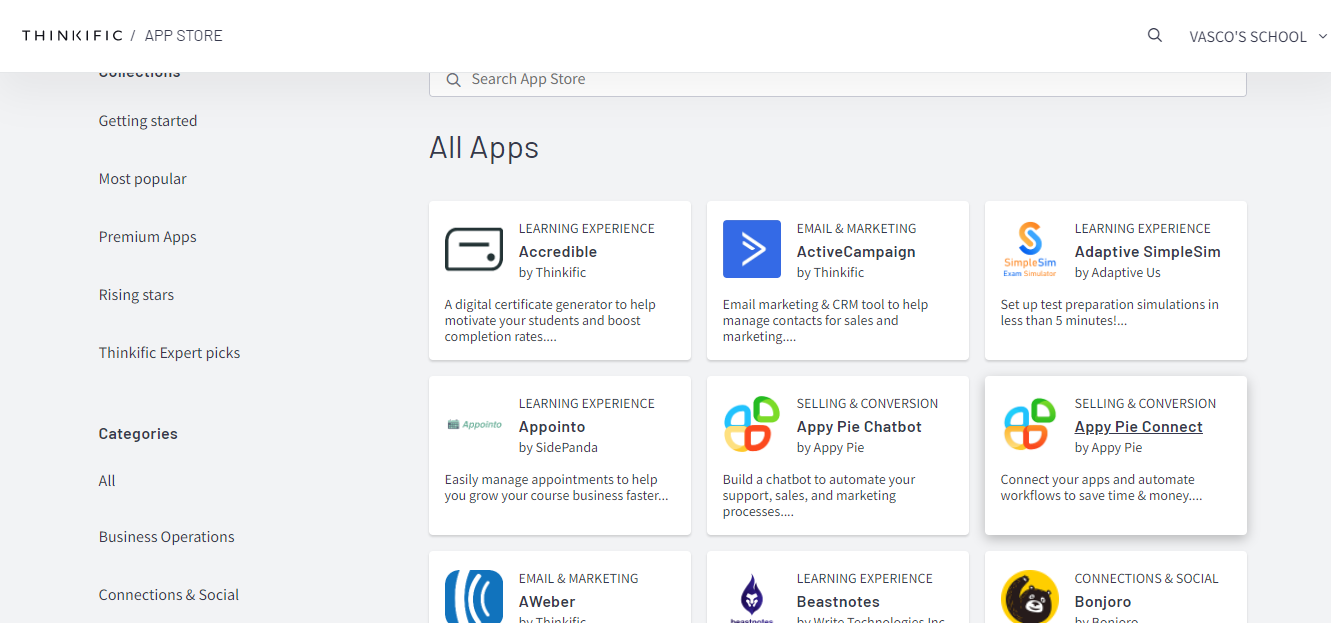The image size is (1331, 623).
Task: Open the Thinkific Expert picks collection
Action: pyautogui.click(x=169, y=353)
